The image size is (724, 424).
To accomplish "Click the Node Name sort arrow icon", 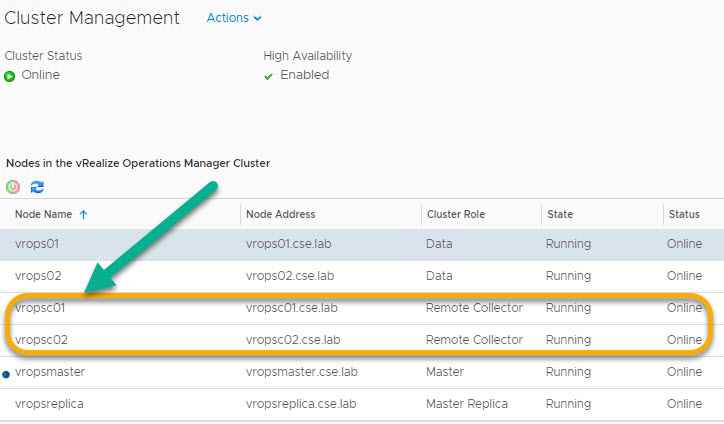I will (x=83, y=214).
